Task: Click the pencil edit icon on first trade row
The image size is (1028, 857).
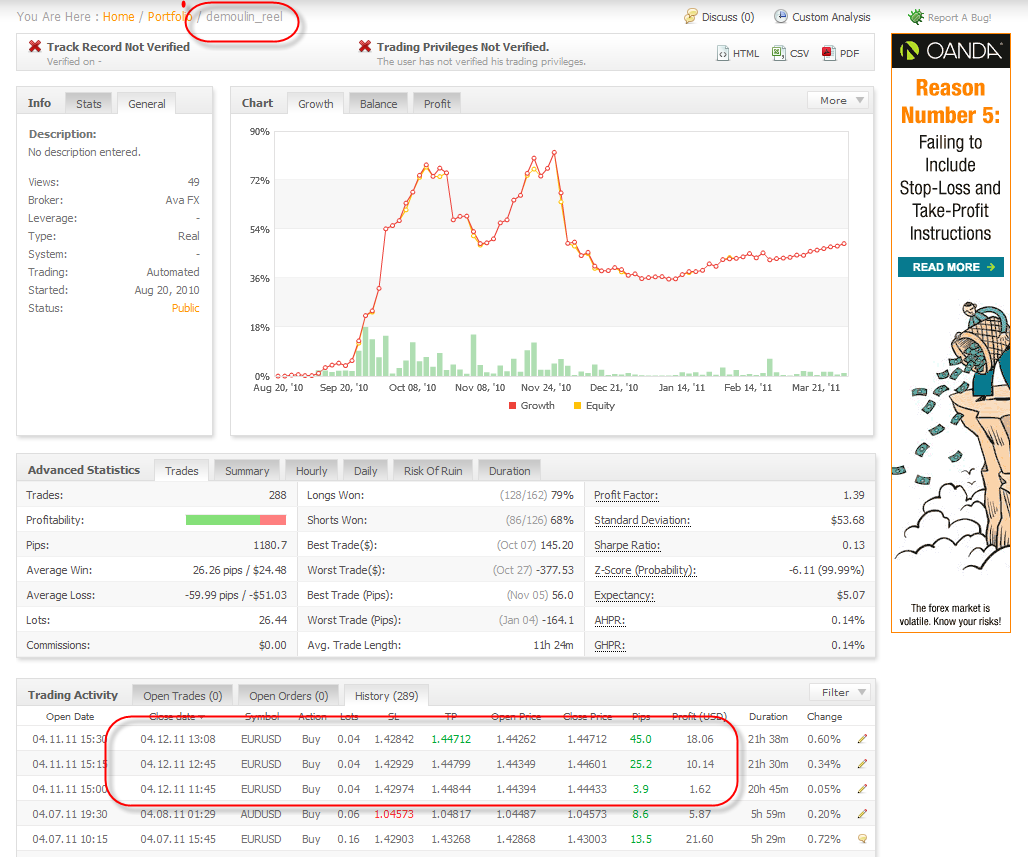Action: pyautogui.click(x=862, y=739)
